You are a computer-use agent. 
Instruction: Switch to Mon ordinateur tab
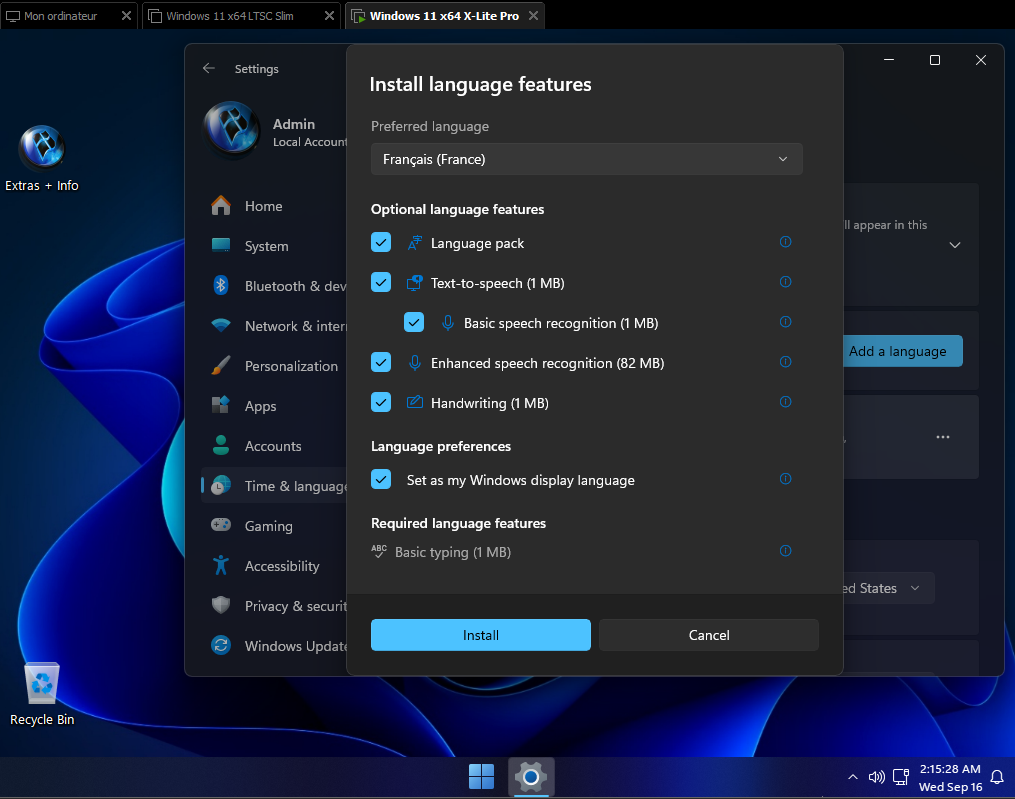tap(60, 16)
